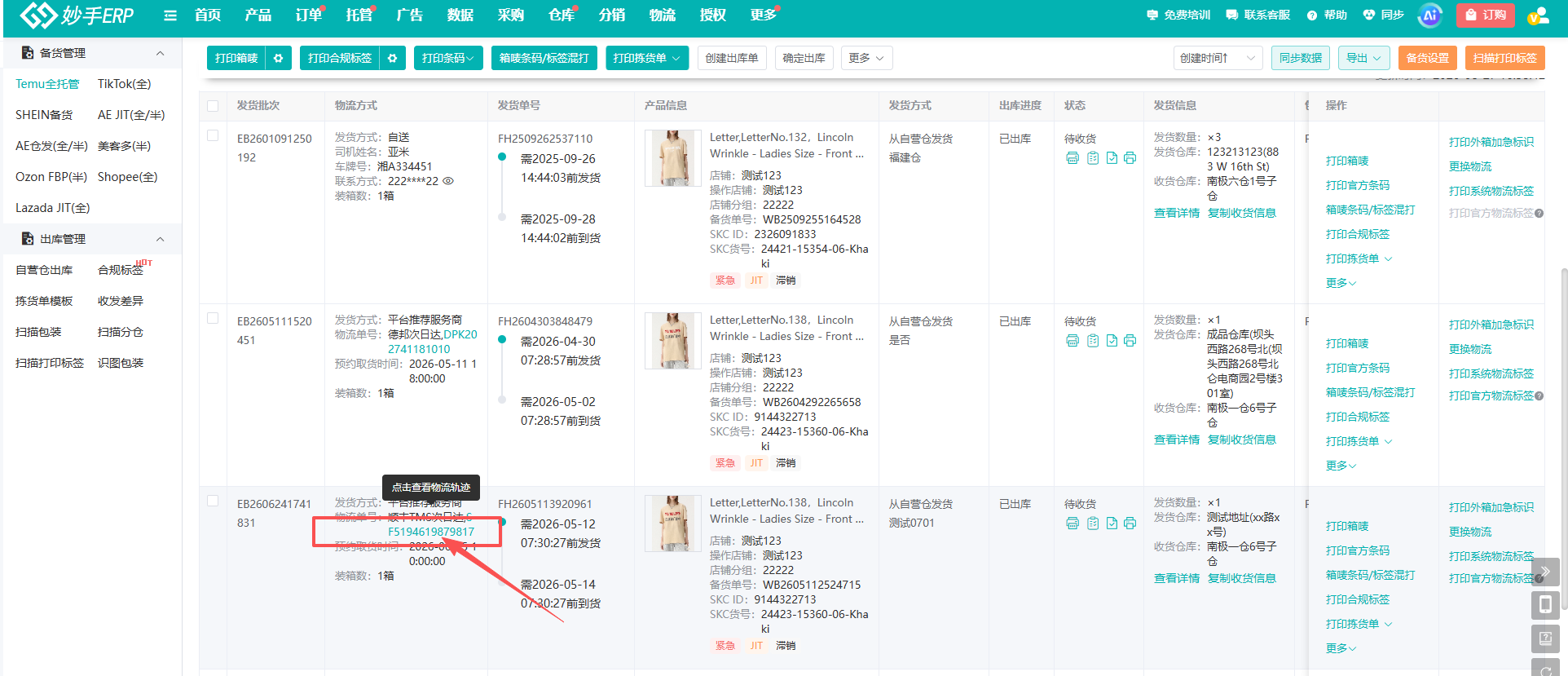
Task: Show full contact number via eye icon
Action: point(448,181)
